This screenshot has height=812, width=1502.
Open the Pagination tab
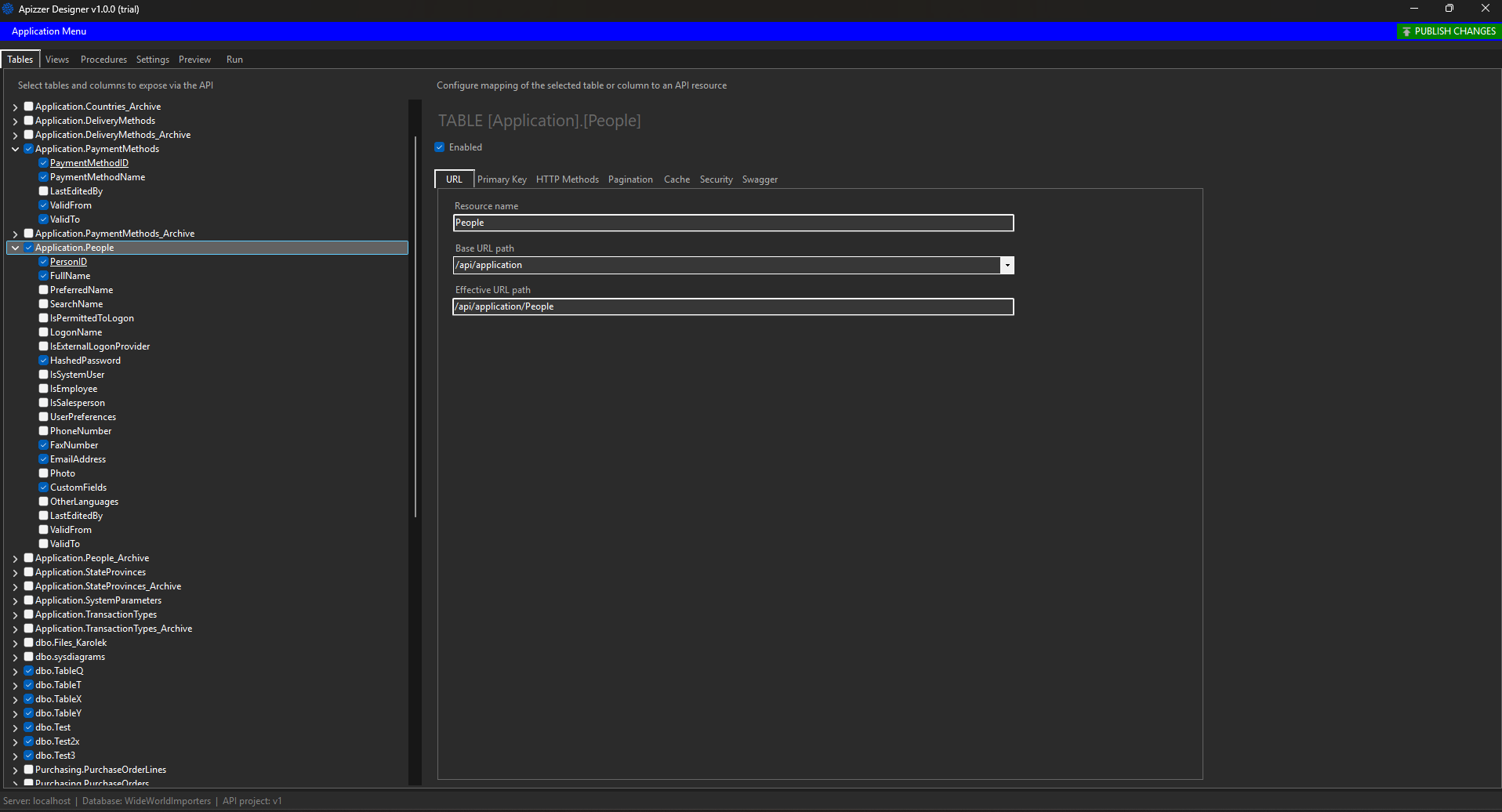630,179
